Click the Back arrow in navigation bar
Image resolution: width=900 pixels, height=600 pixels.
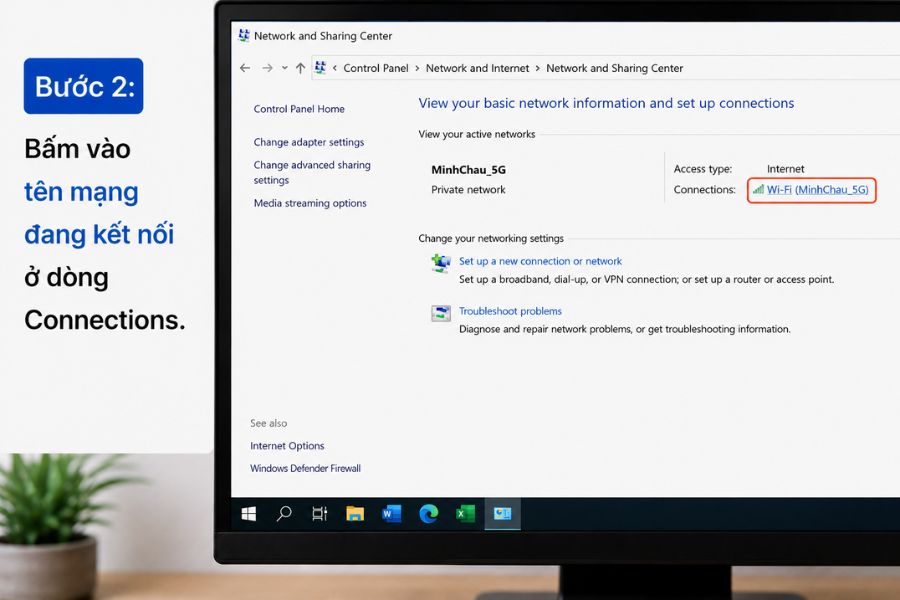pyautogui.click(x=245, y=68)
